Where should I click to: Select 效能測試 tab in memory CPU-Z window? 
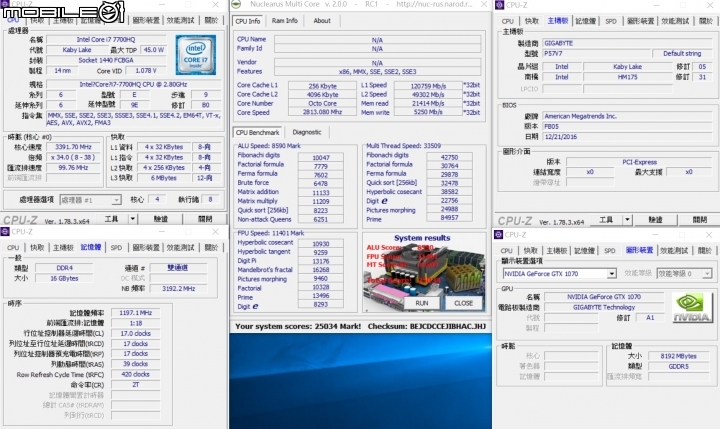(x=180, y=248)
